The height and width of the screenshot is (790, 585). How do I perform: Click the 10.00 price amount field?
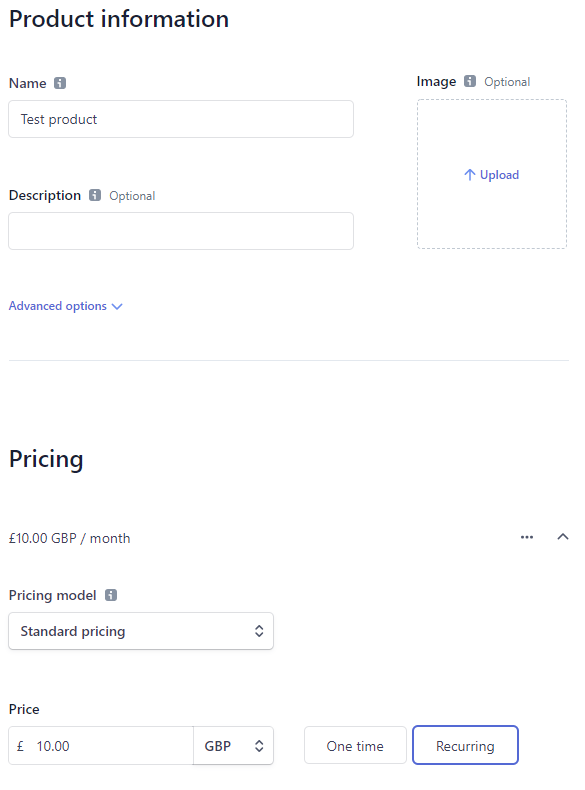[x=101, y=746]
